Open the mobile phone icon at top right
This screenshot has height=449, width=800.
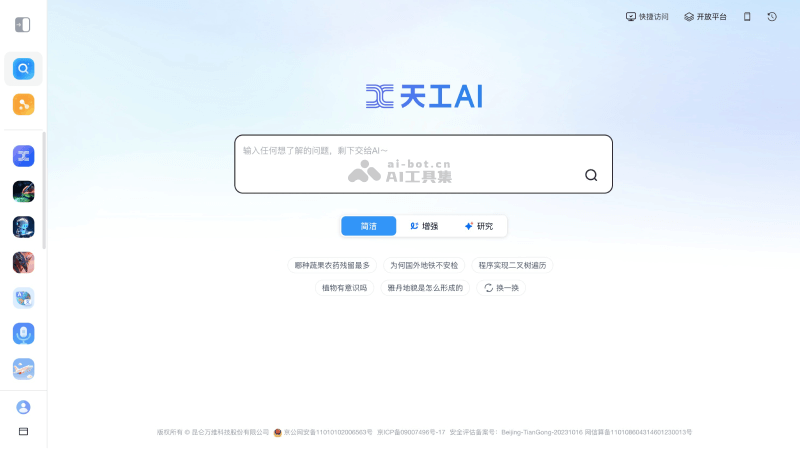(x=747, y=17)
